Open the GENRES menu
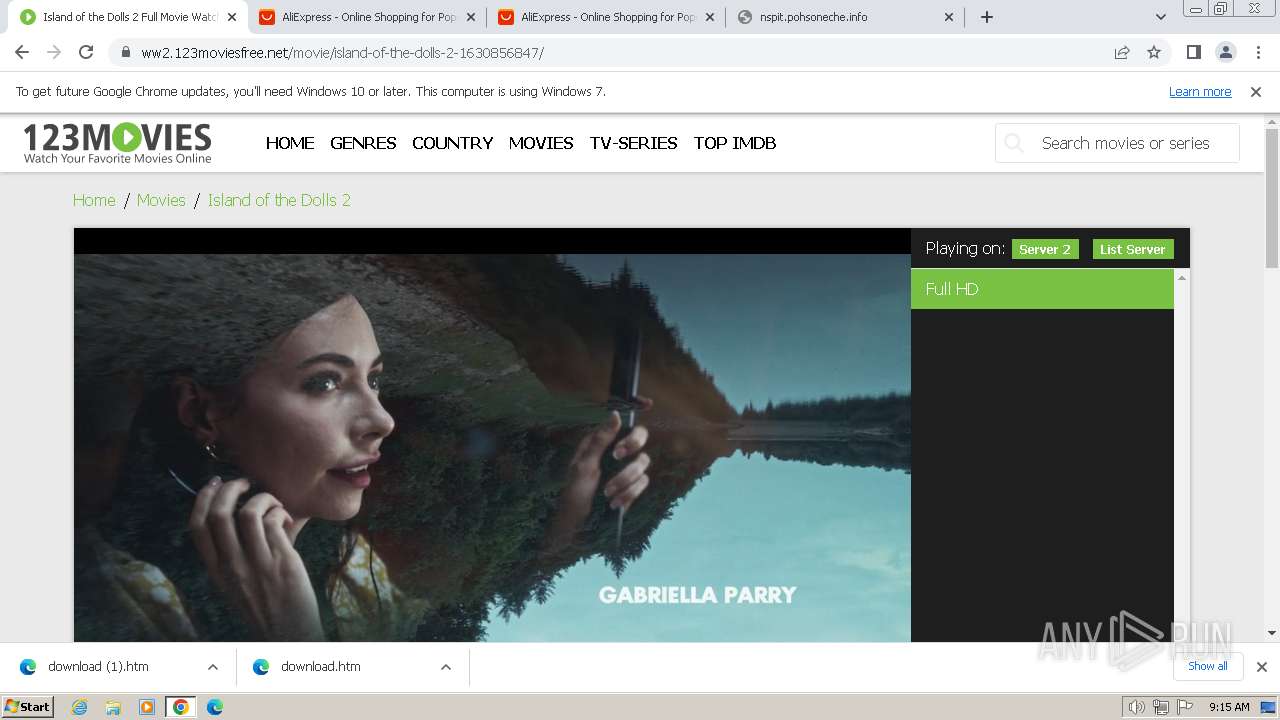Screen dimensions: 1280x720 tap(363, 143)
